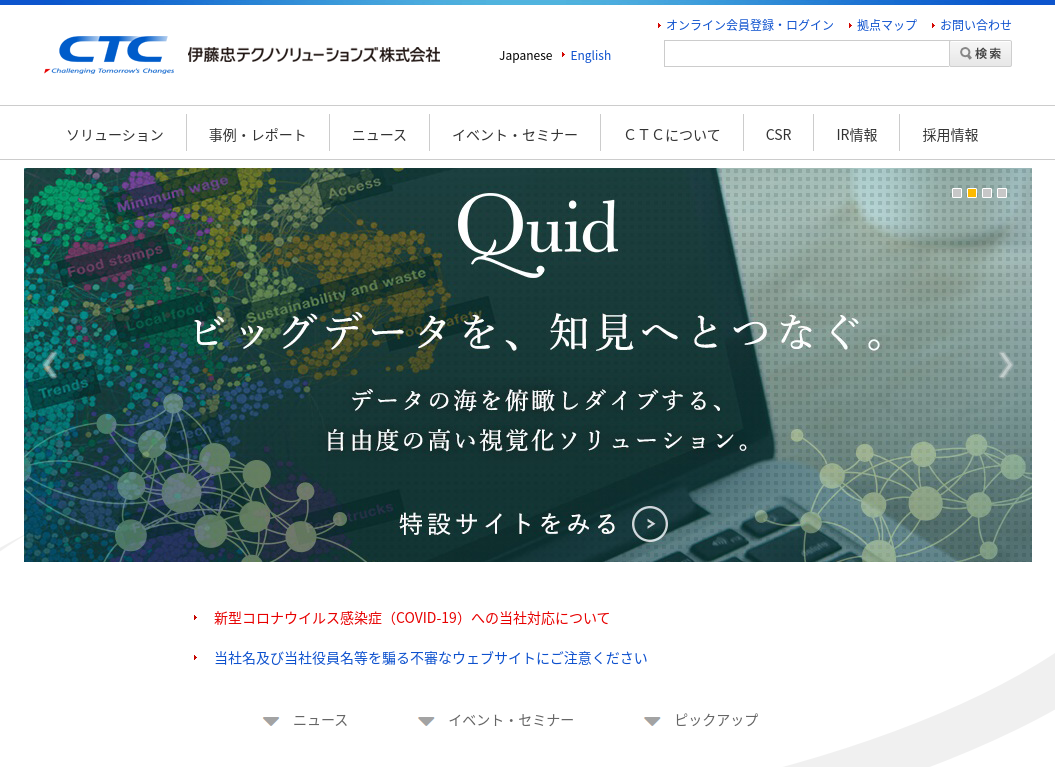Open the 不審なウェブサイト warning notice link

click(431, 658)
